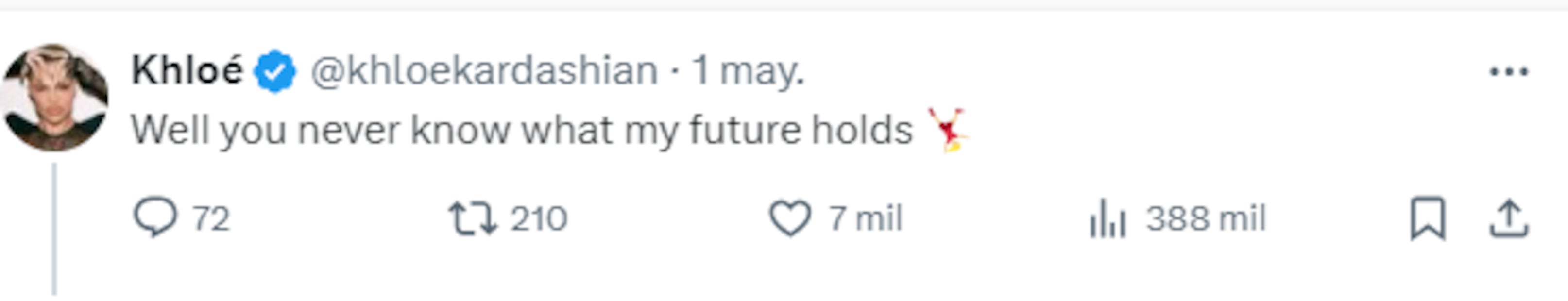Click the view count 388 mil
The image size is (1568, 301).
click(x=1206, y=218)
